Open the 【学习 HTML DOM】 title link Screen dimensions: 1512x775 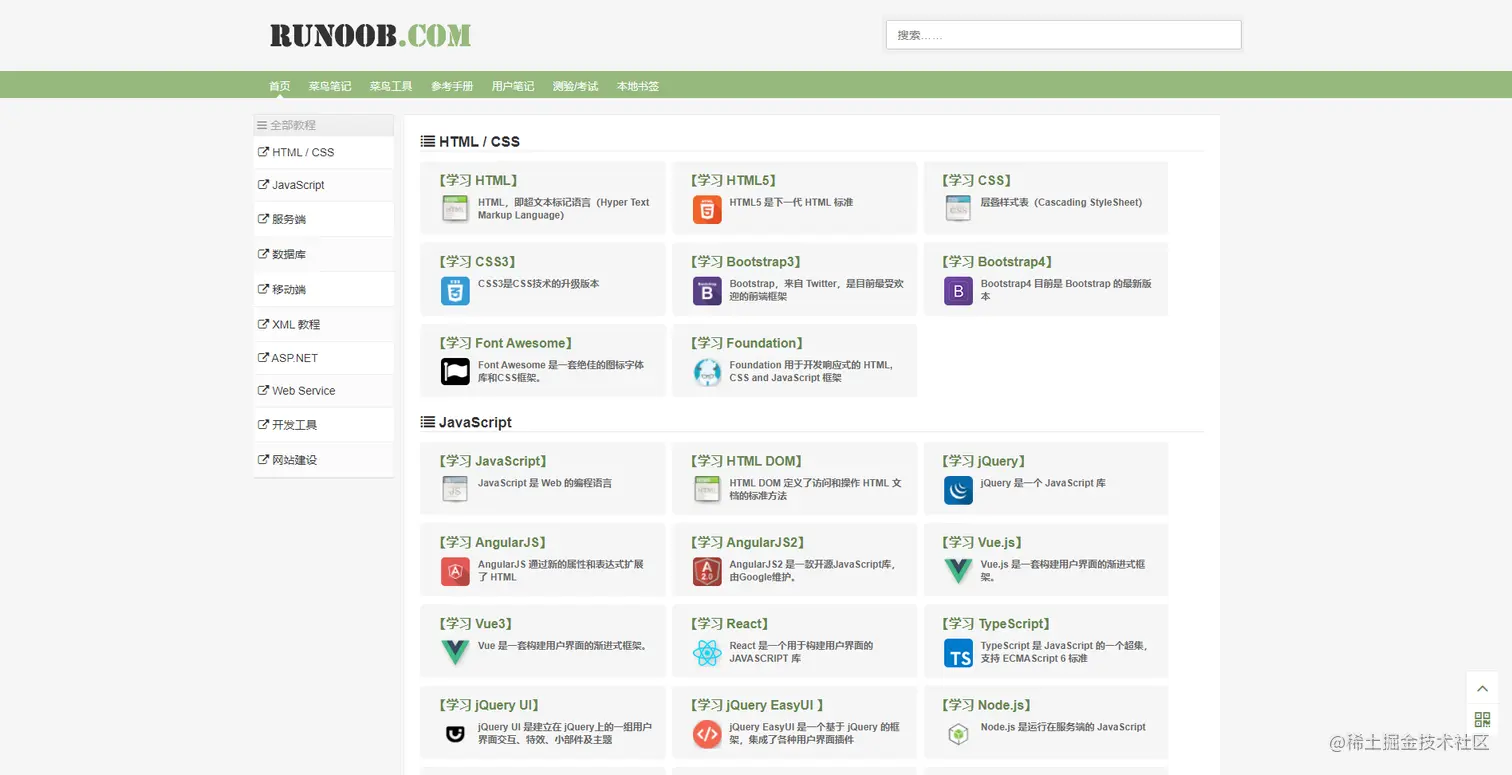point(747,461)
